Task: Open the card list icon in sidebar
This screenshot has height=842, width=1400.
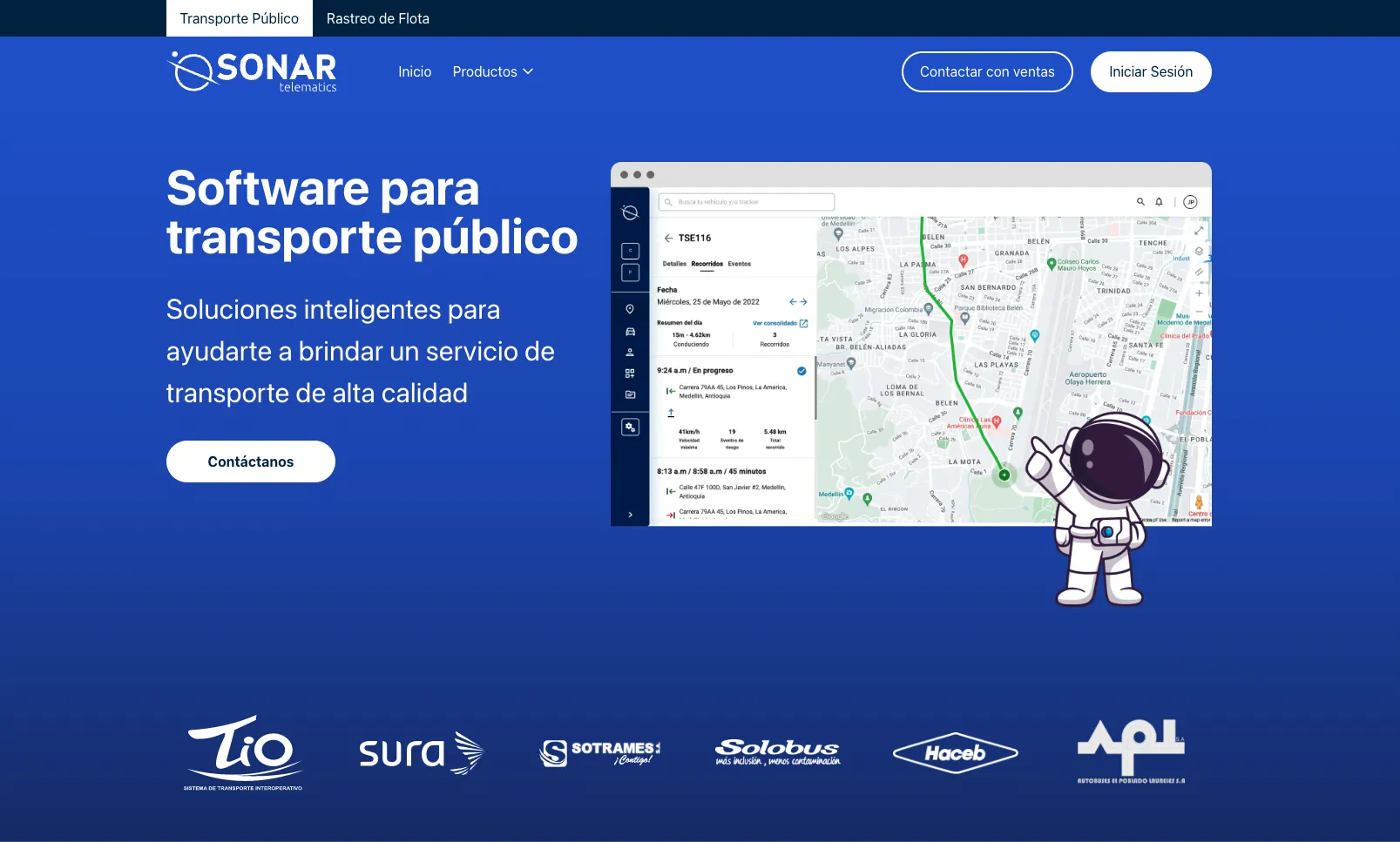Action: pos(630,394)
